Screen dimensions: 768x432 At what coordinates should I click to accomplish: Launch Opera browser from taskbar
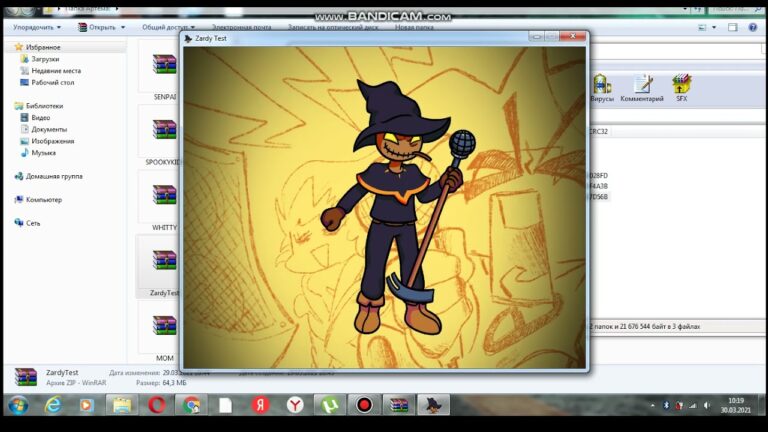tap(157, 405)
